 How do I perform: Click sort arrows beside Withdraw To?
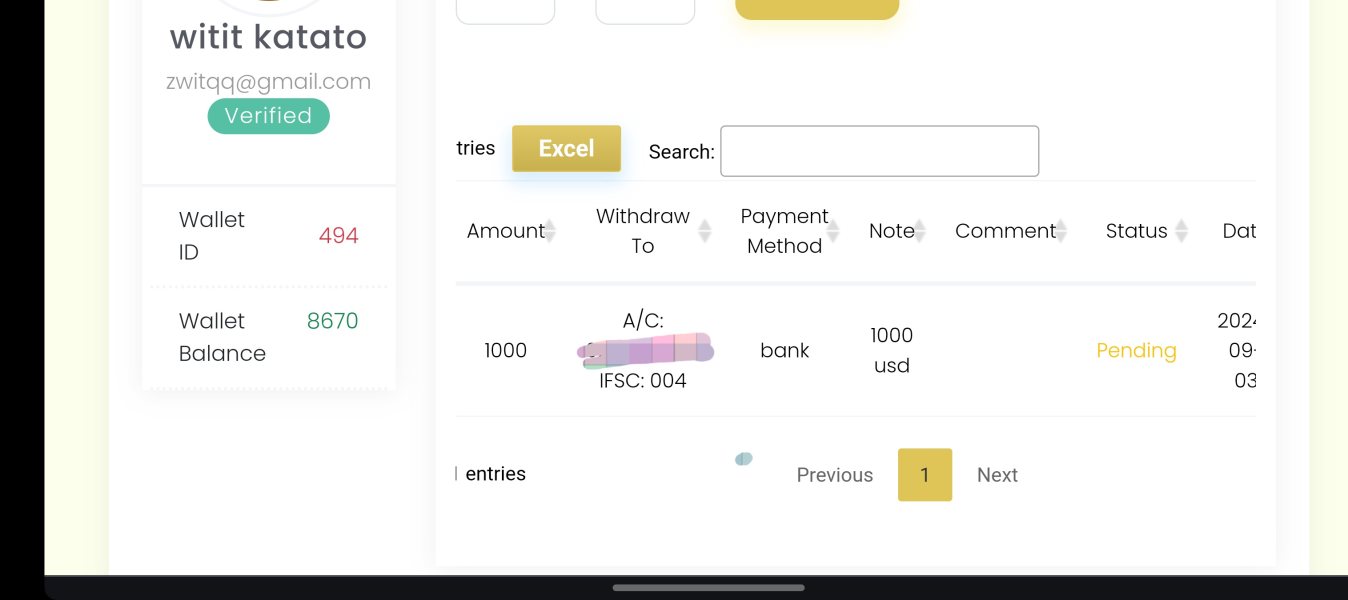[x=705, y=231]
